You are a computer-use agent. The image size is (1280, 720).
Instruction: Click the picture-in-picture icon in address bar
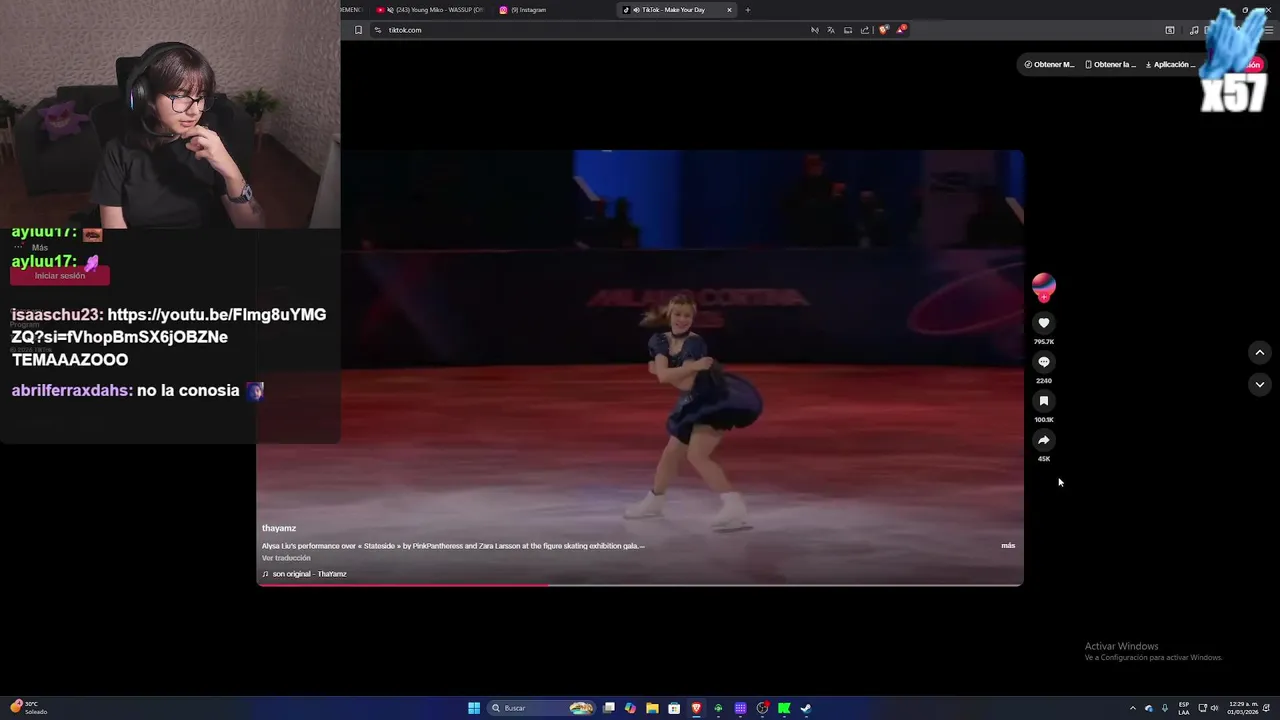click(x=848, y=30)
